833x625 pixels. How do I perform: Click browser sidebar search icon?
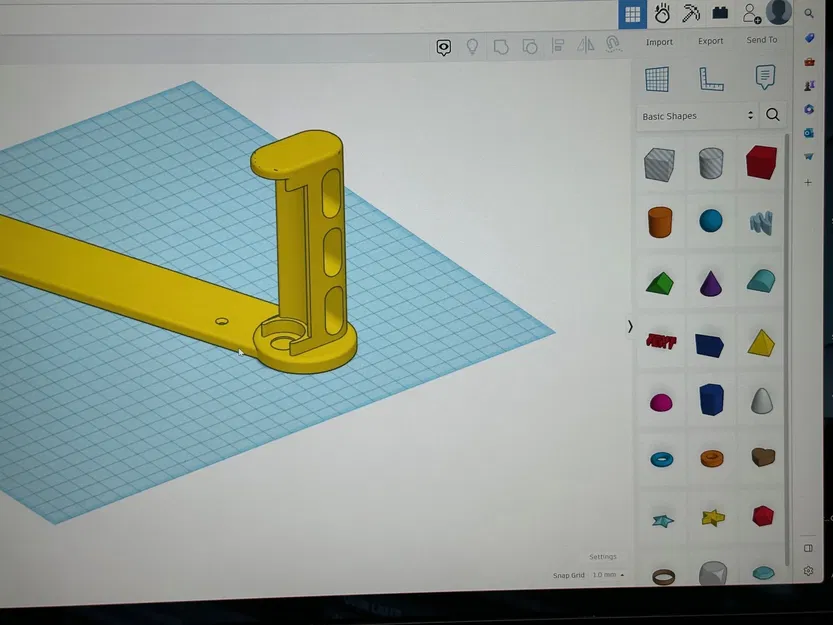click(x=809, y=14)
